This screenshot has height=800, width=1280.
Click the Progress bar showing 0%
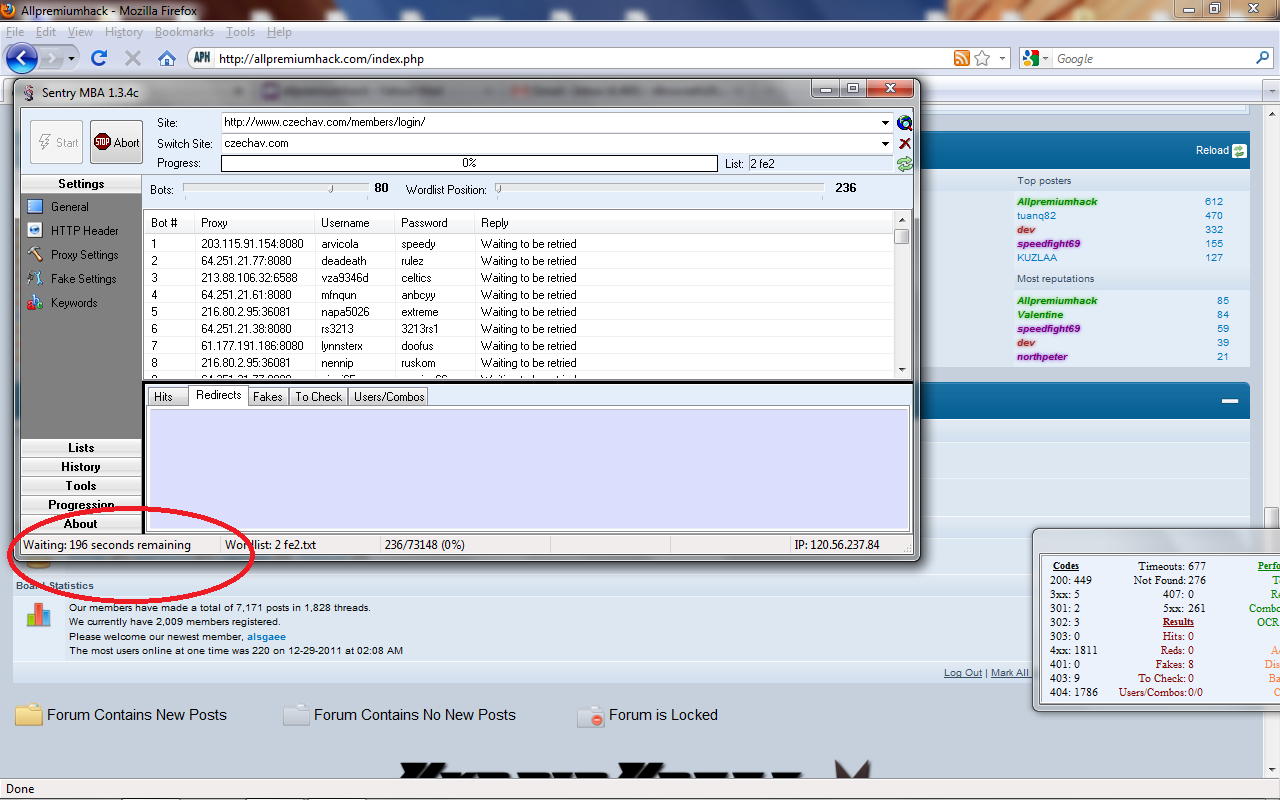(468, 163)
